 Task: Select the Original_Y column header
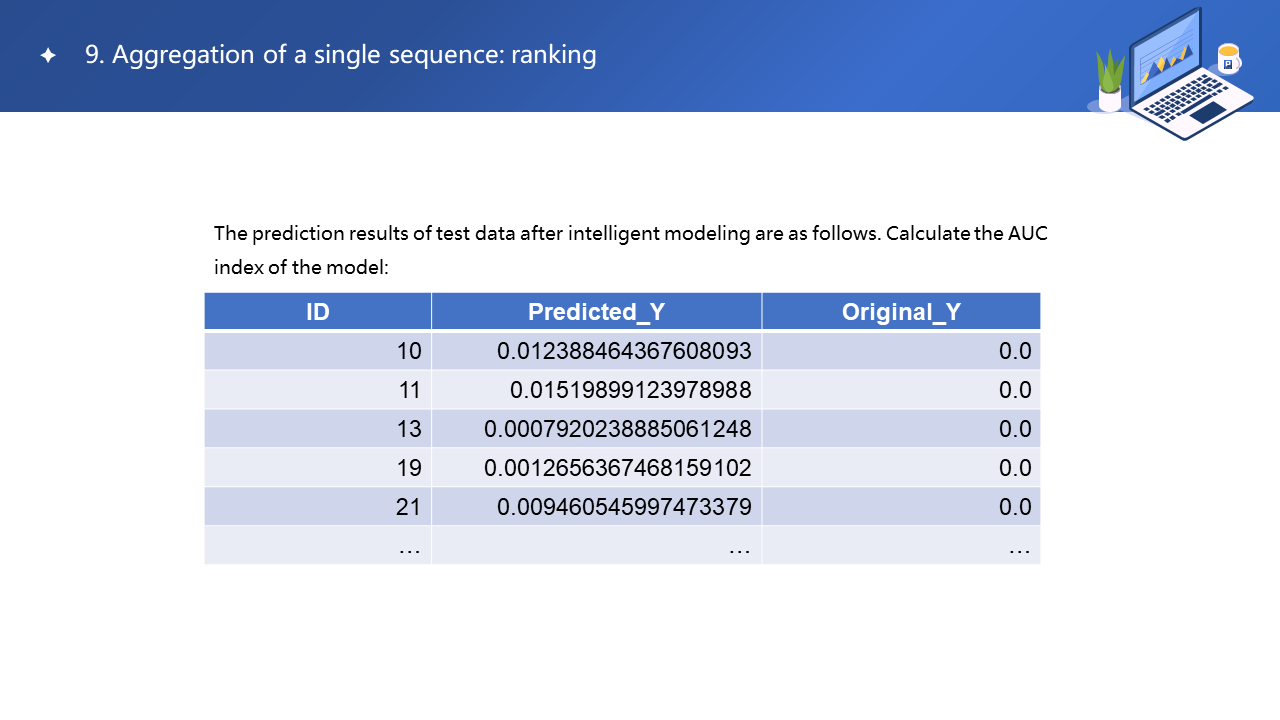[x=901, y=312]
